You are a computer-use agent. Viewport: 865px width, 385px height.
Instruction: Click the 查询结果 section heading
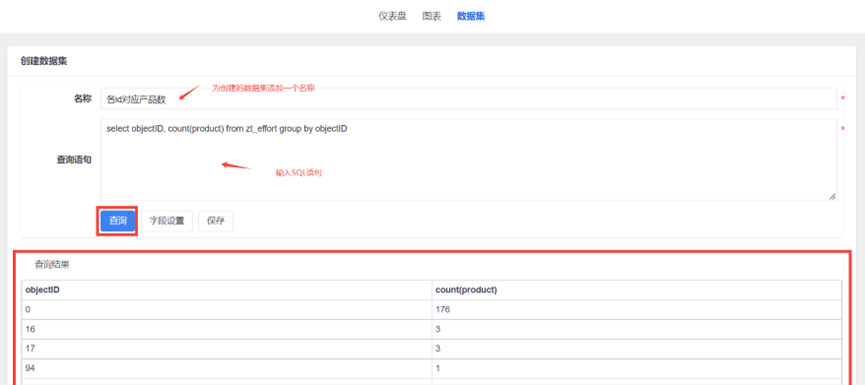52,265
